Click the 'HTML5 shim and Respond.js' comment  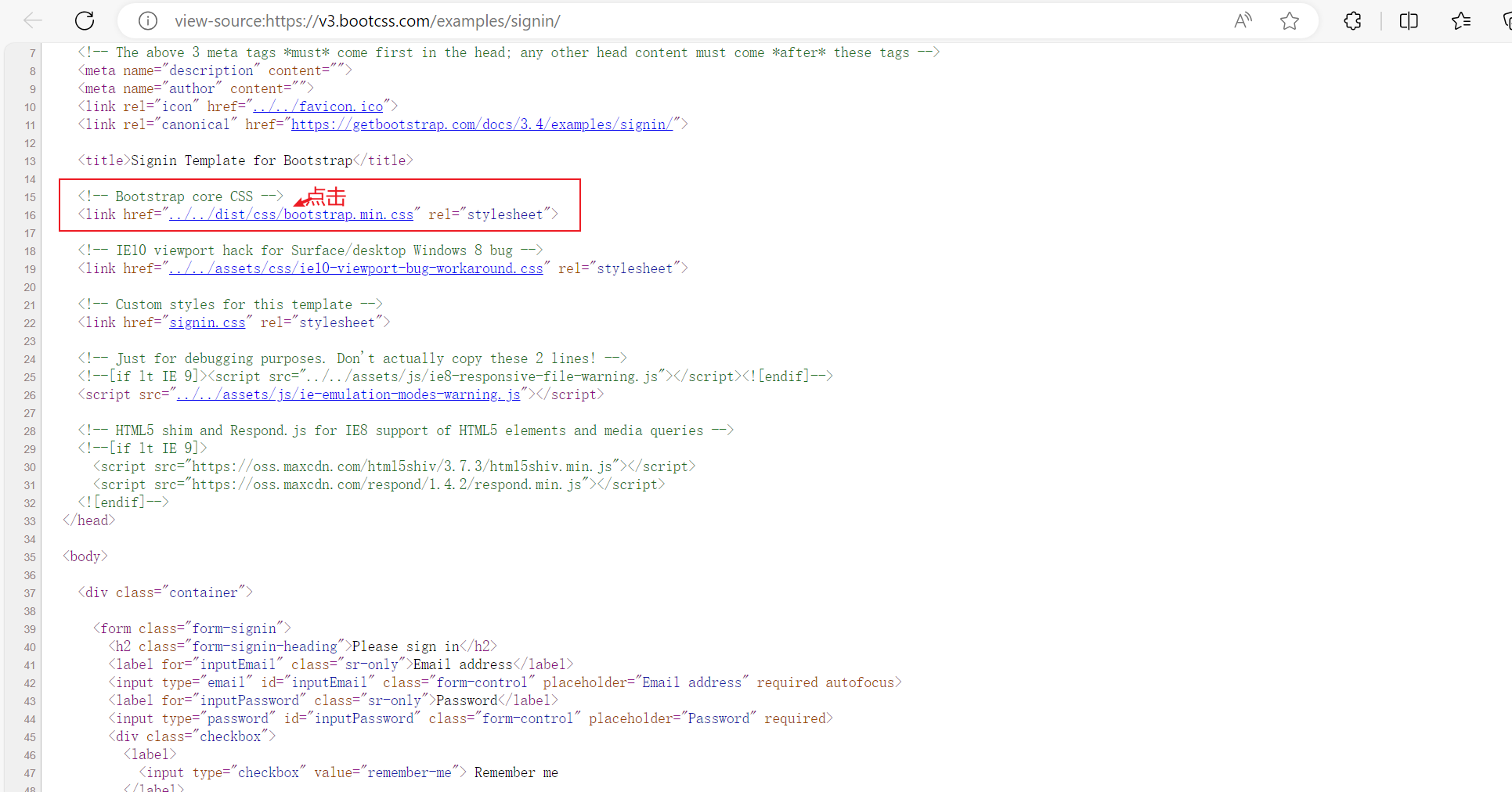(406, 430)
